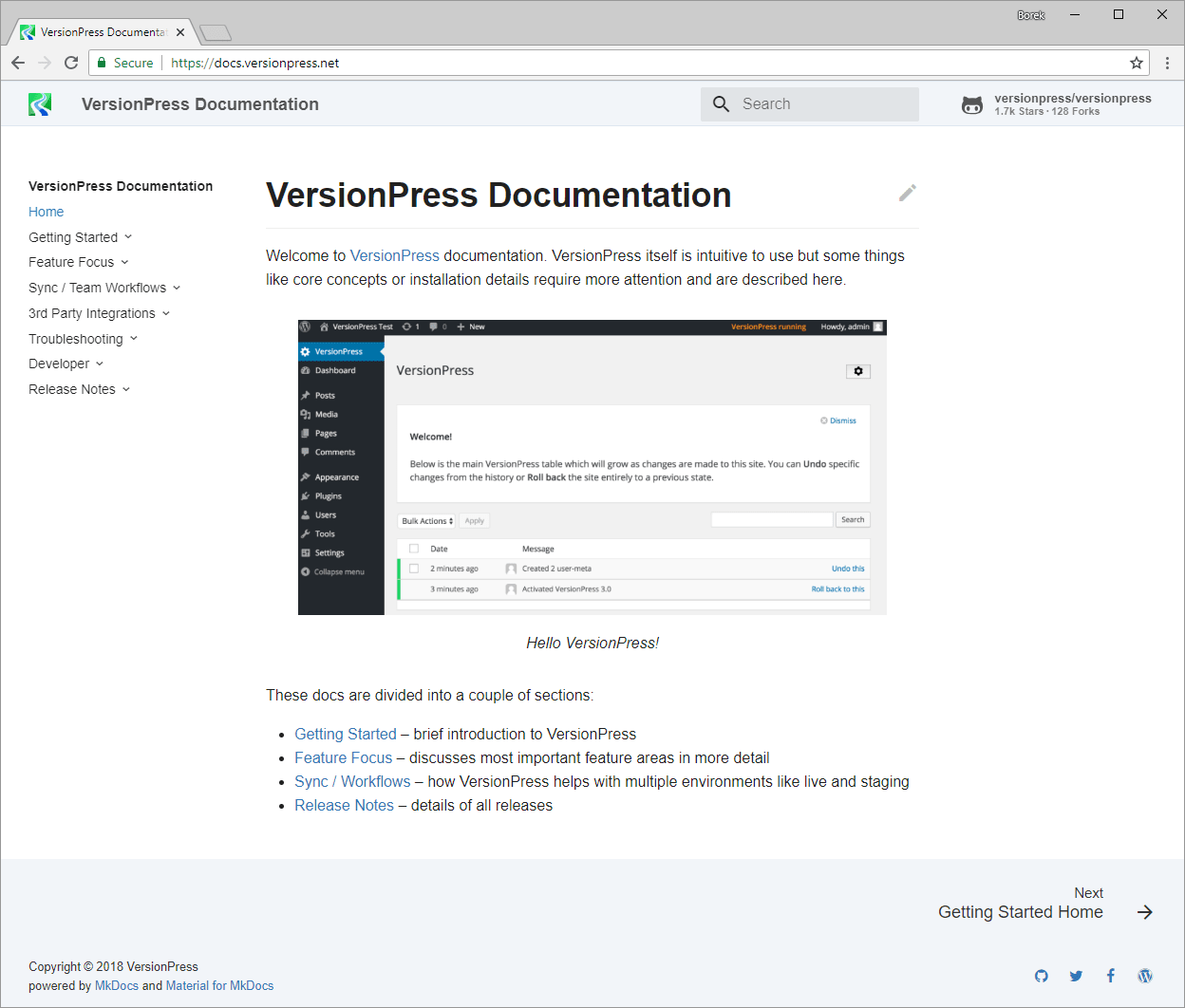Follow the Material for MkDocs link
Viewport: 1185px width, 1008px height.
click(x=219, y=985)
